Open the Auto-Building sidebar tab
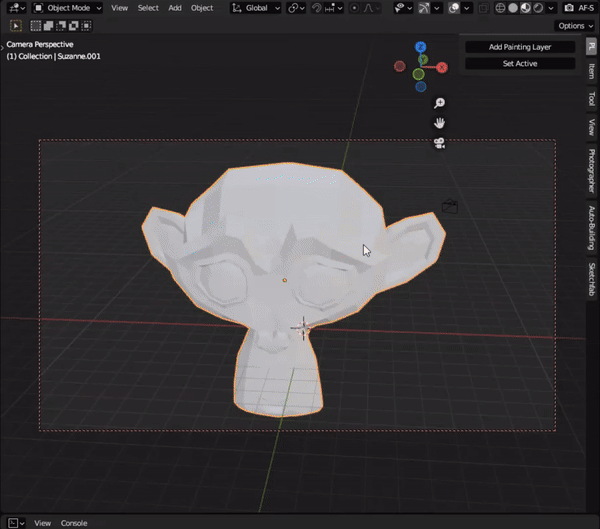 (592, 228)
